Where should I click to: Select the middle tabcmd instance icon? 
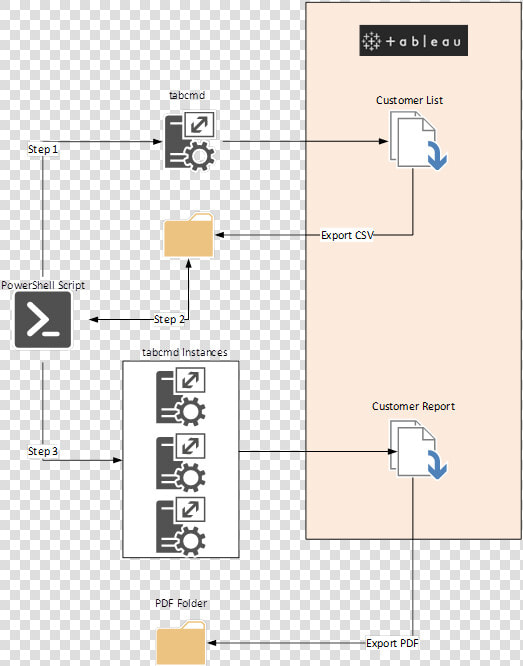[181, 462]
